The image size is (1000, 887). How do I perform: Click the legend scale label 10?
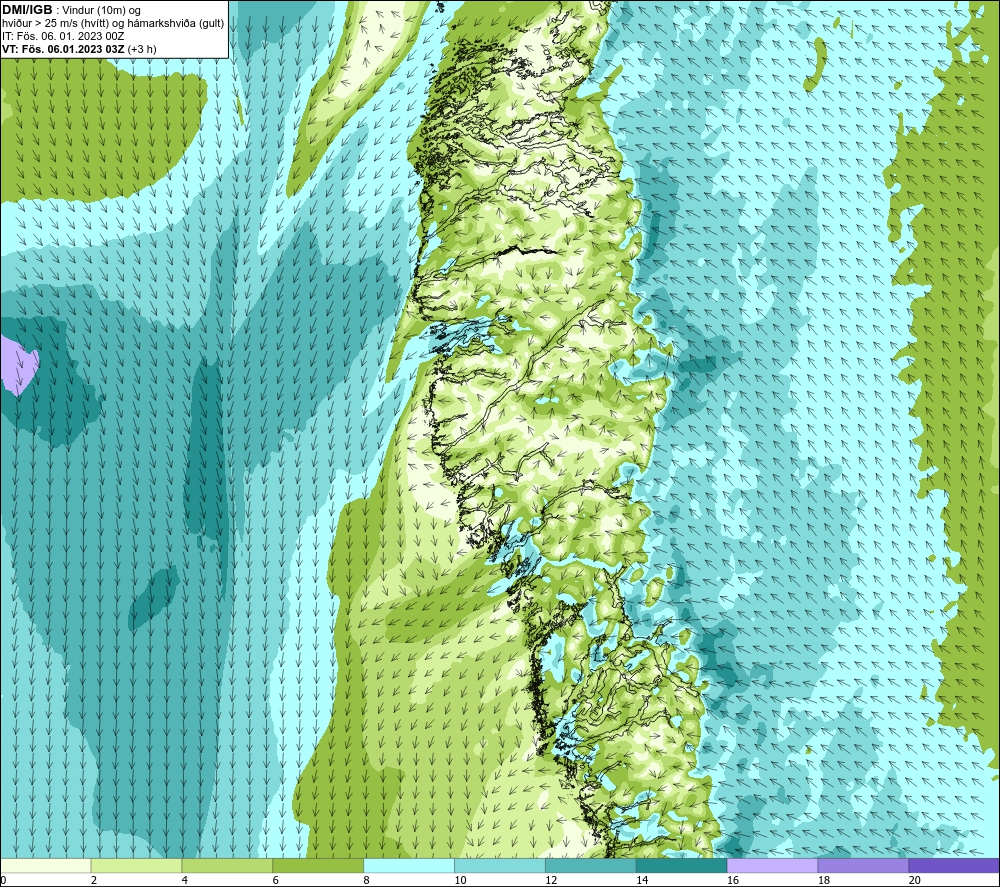(x=460, y=880)
